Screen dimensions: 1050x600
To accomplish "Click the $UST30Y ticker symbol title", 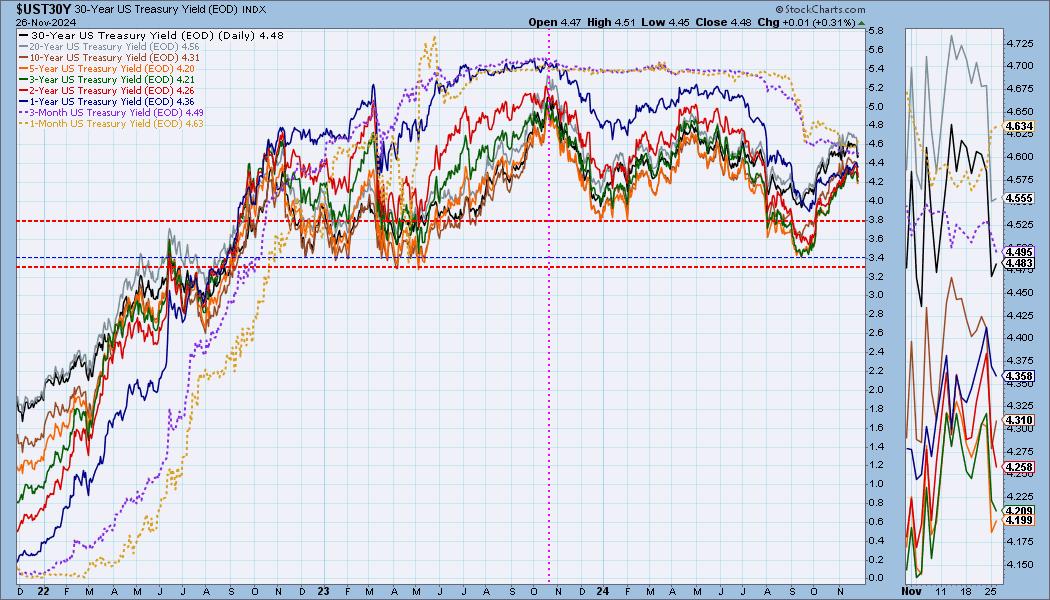I will [x=44, y=9].
